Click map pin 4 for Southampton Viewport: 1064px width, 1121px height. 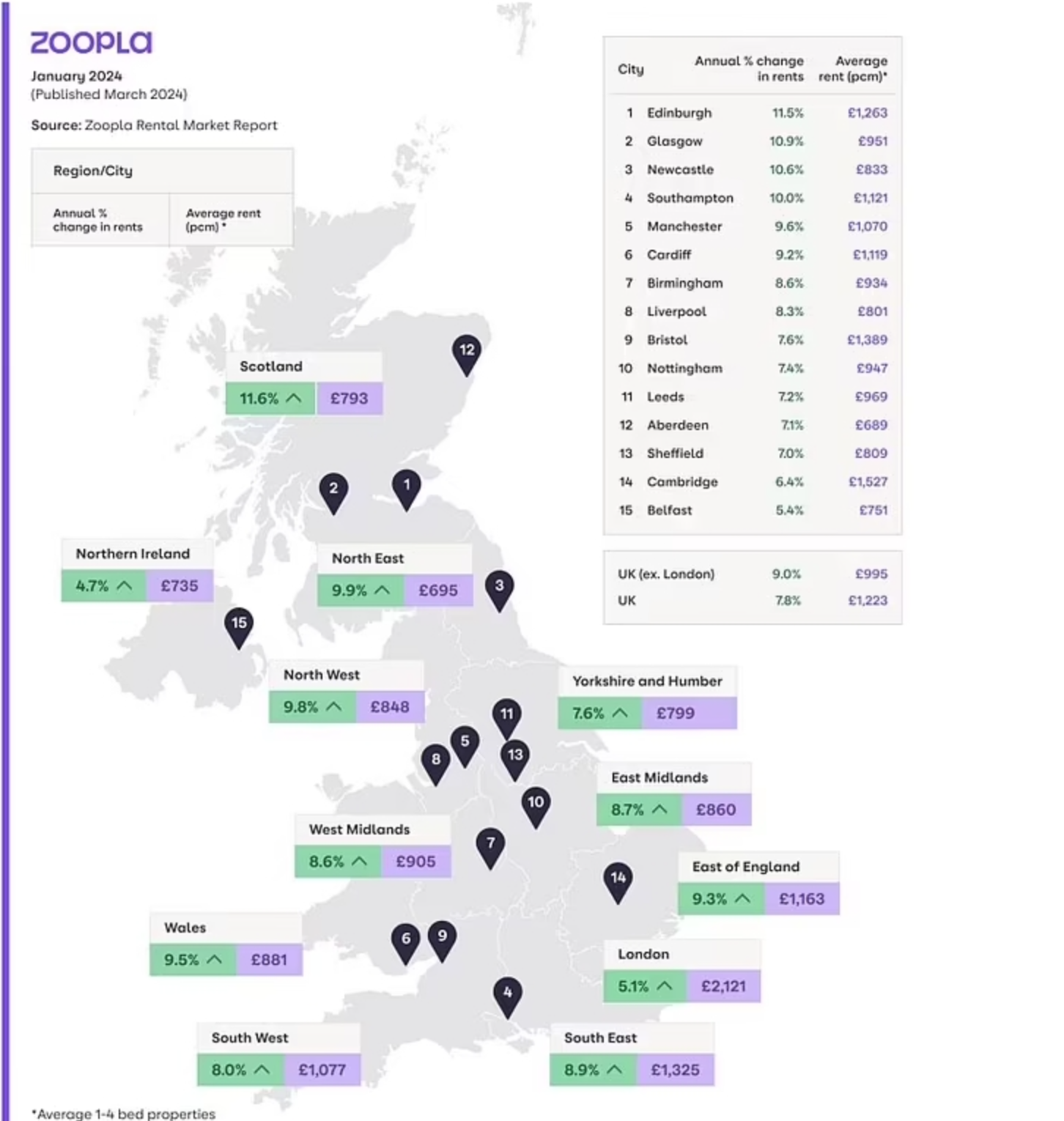coord(507,996)
